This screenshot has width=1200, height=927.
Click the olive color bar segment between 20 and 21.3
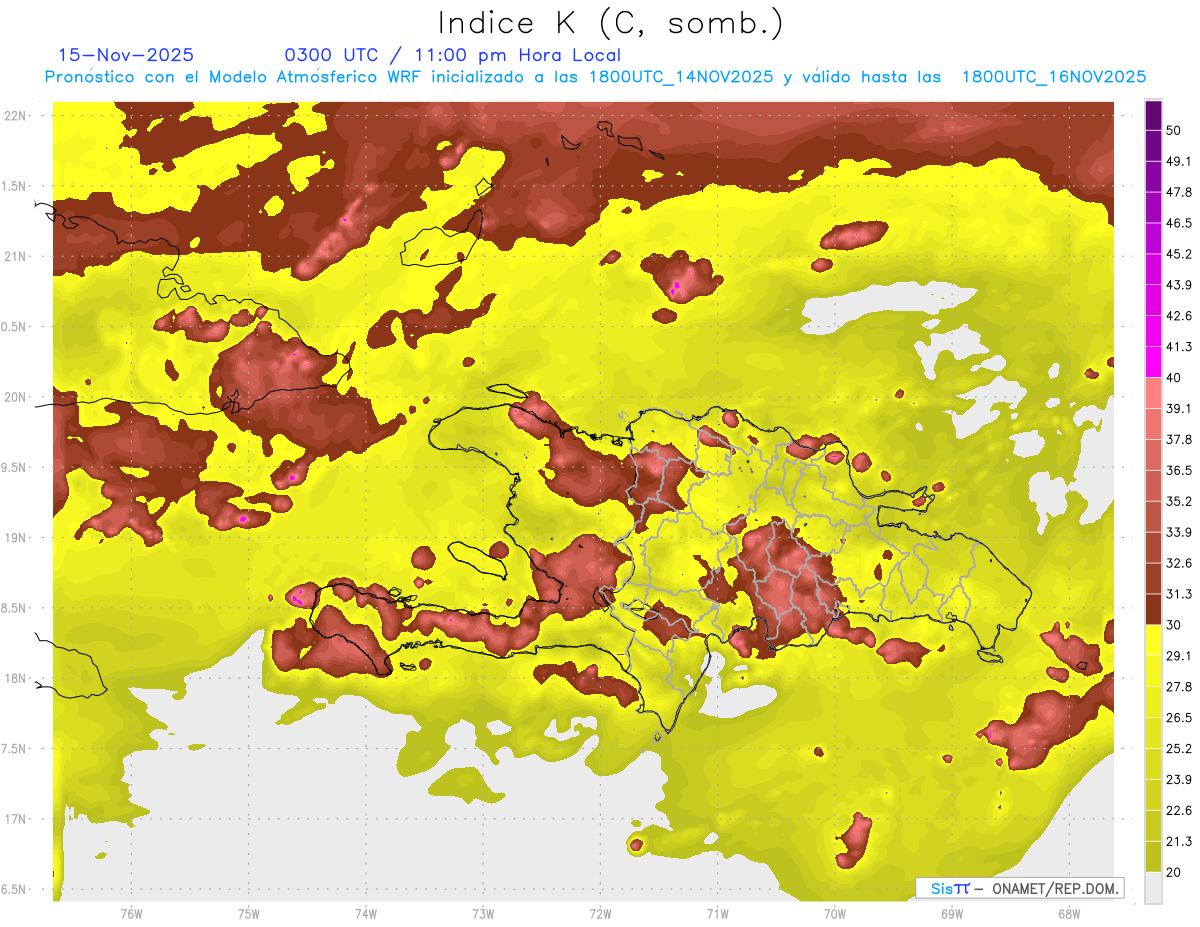tap(1153, 856)
